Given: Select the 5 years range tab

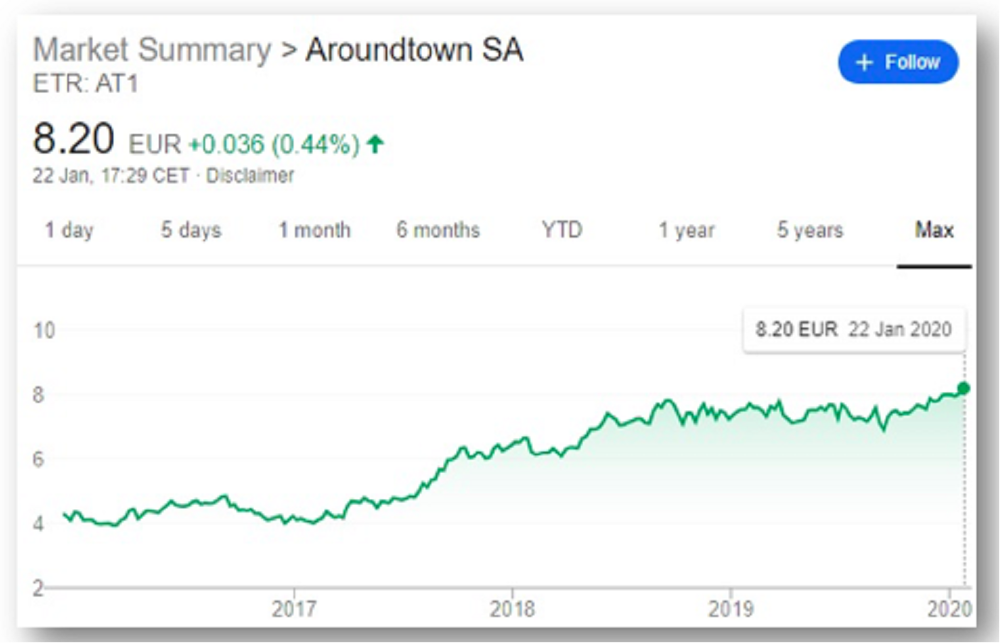Looking at the screenshot, I should (x=810, y=230).
